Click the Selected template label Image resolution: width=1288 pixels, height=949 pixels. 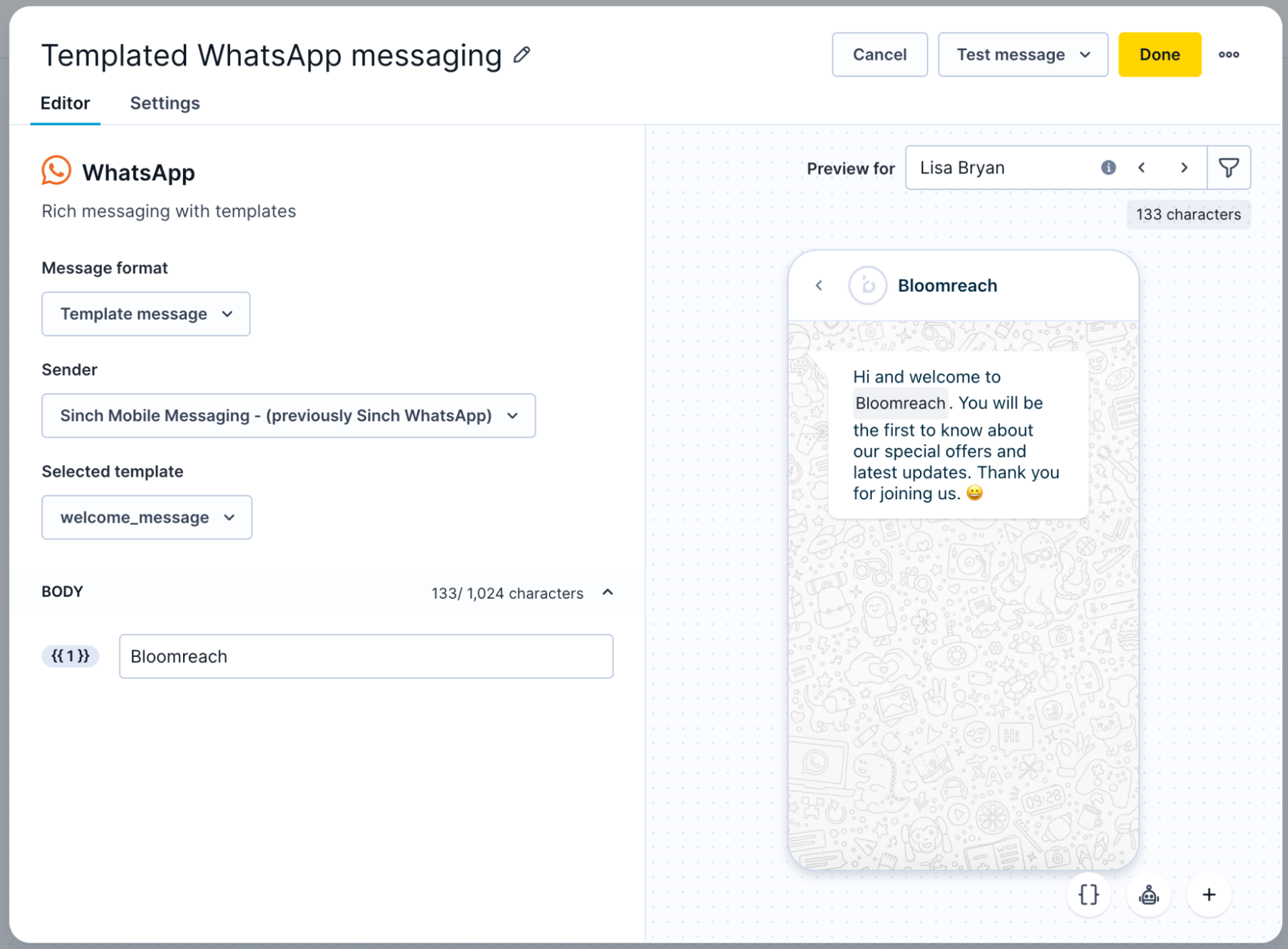click(x=113, y=472)
